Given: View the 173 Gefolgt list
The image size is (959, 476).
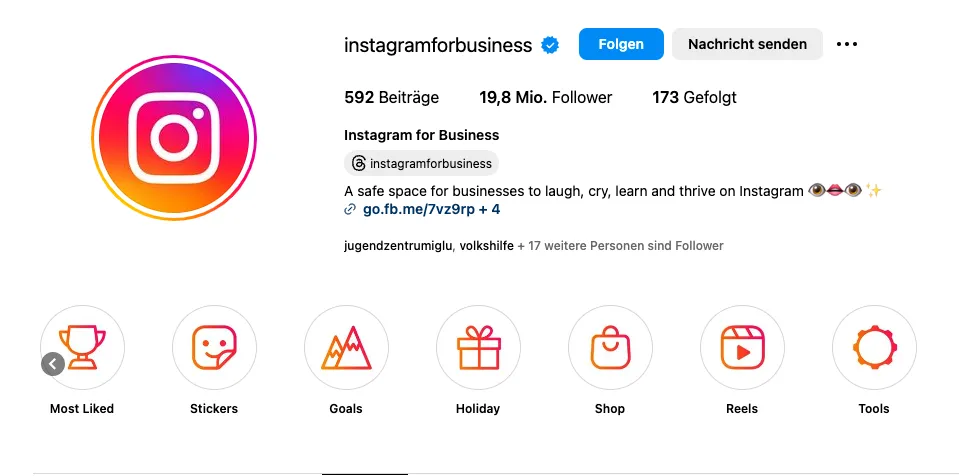Looking at the screenshot, I should point(694,97).
